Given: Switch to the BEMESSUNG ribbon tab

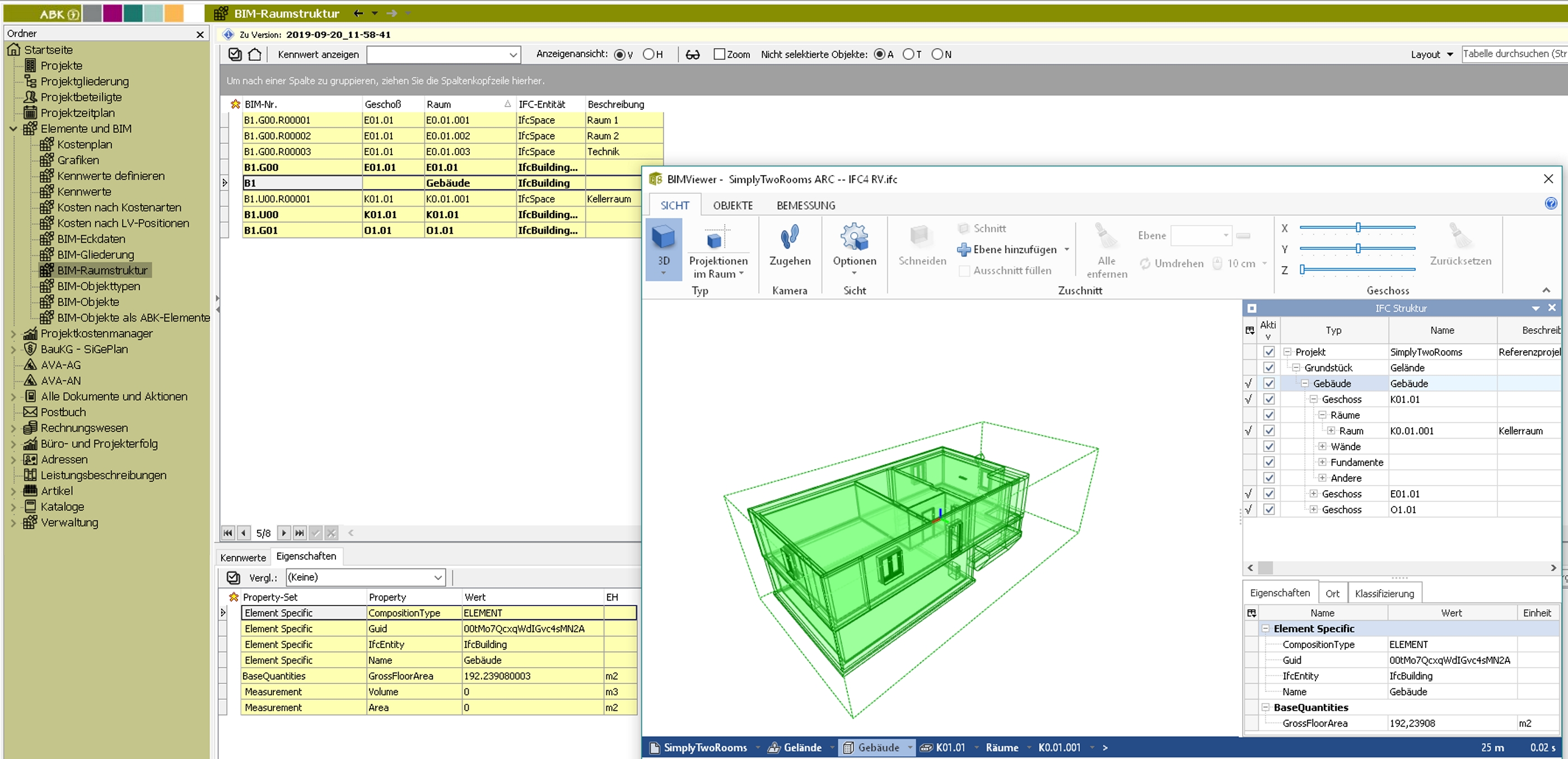Looking at the screenshot, I should click(x=805, y=206).
